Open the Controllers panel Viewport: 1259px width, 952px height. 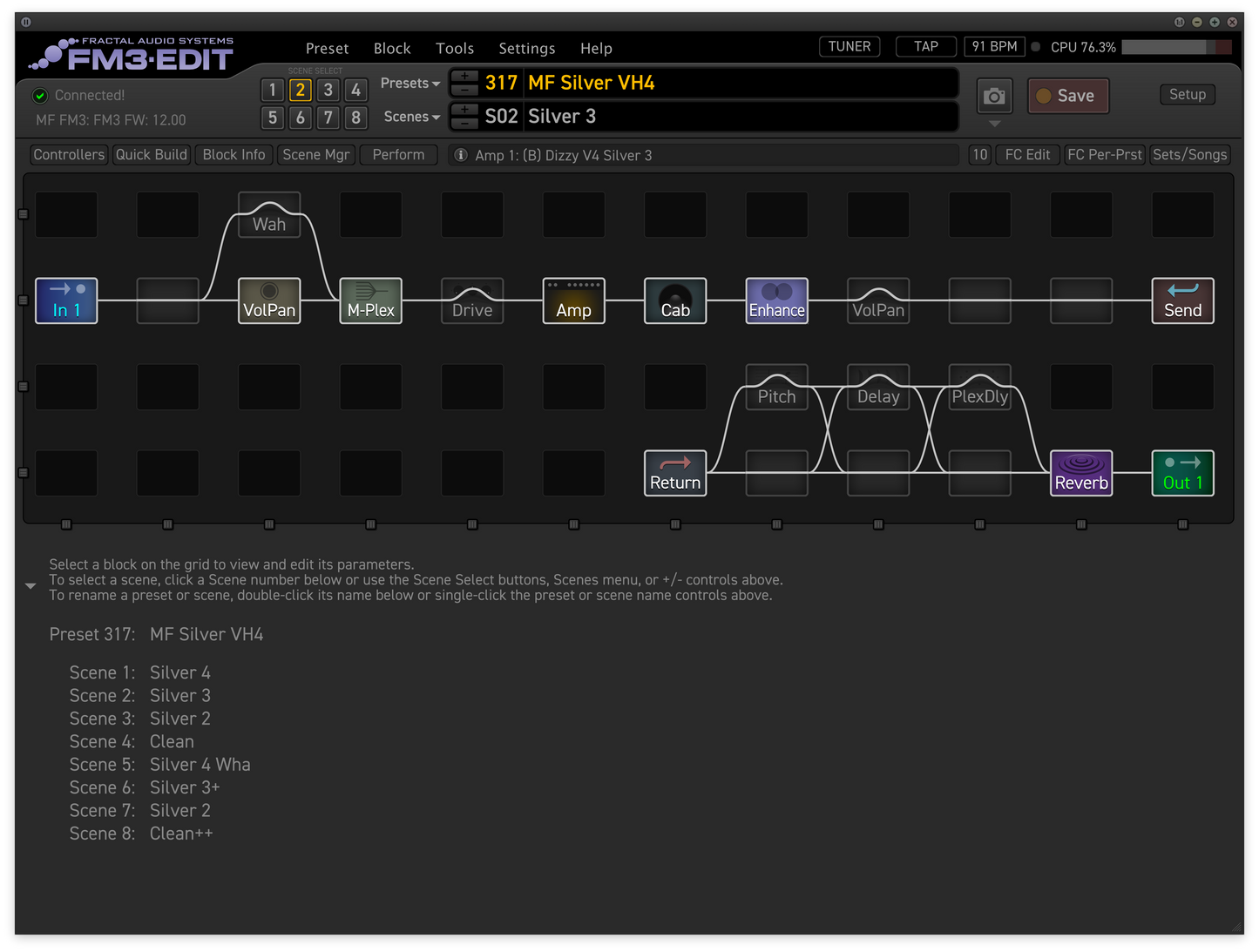pos(69,155)
